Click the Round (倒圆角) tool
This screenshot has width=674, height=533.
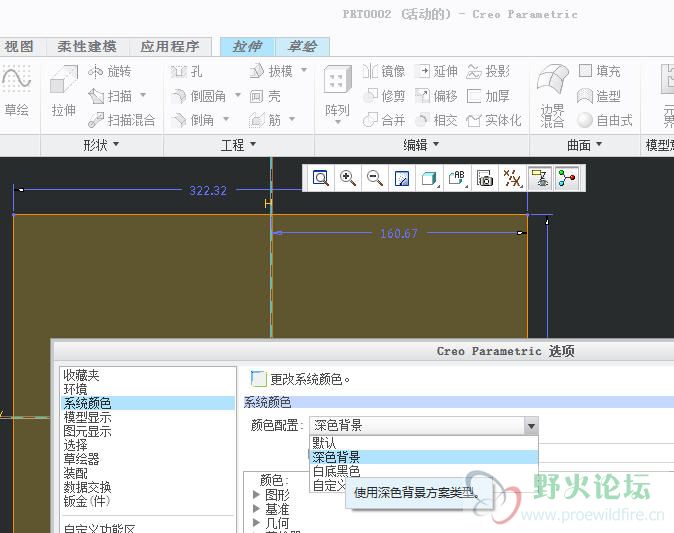198,96
